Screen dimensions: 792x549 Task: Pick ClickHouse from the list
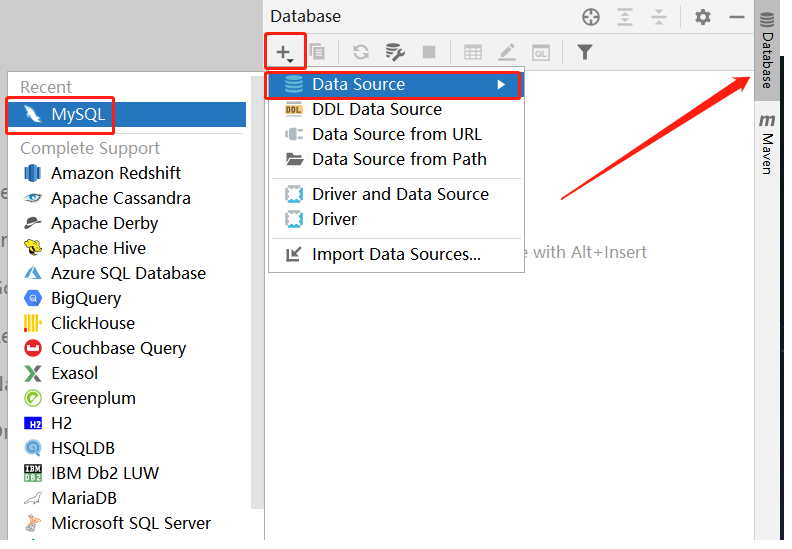point(126,323)
